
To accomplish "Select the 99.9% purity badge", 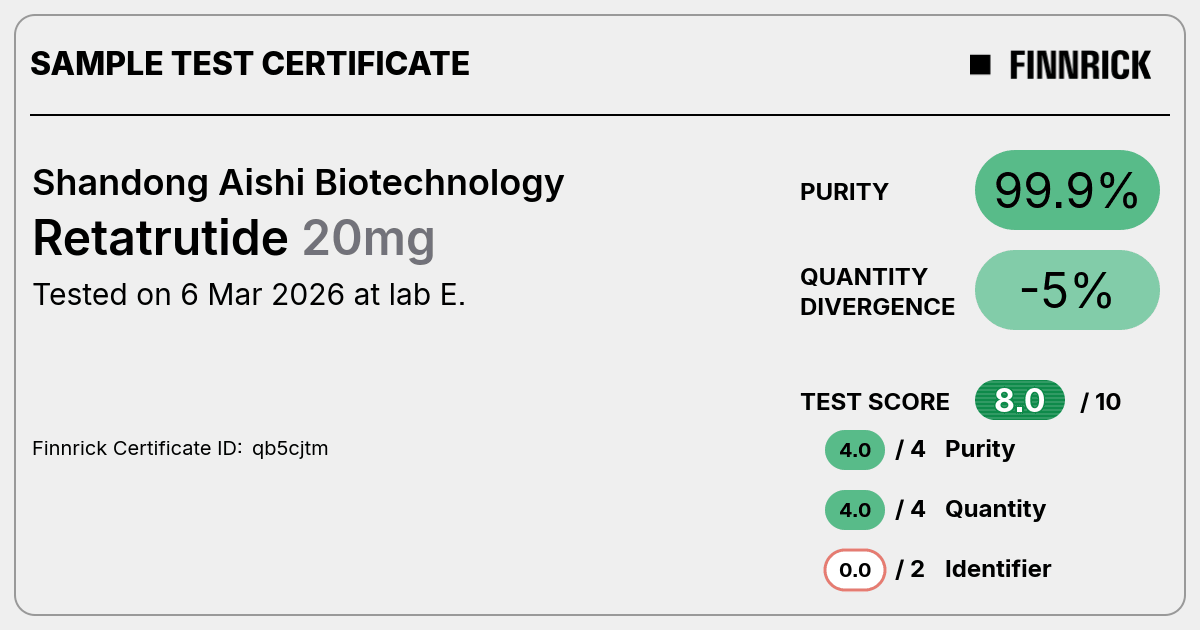I will [x=1067, y=190].
